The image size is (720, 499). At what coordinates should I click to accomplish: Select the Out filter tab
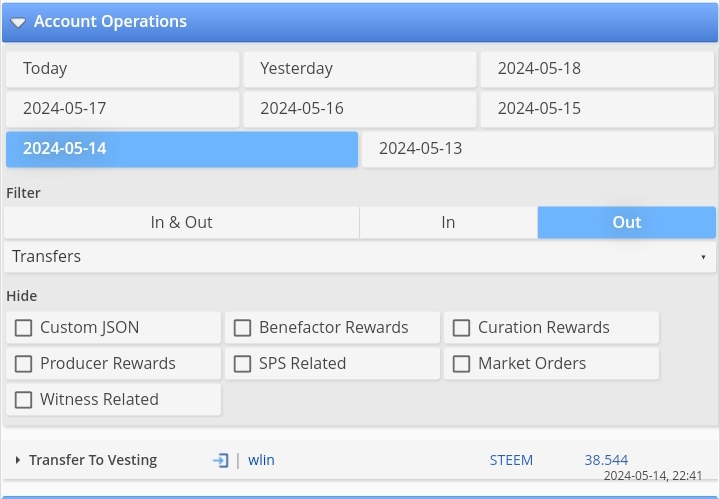tap(627, 223)
